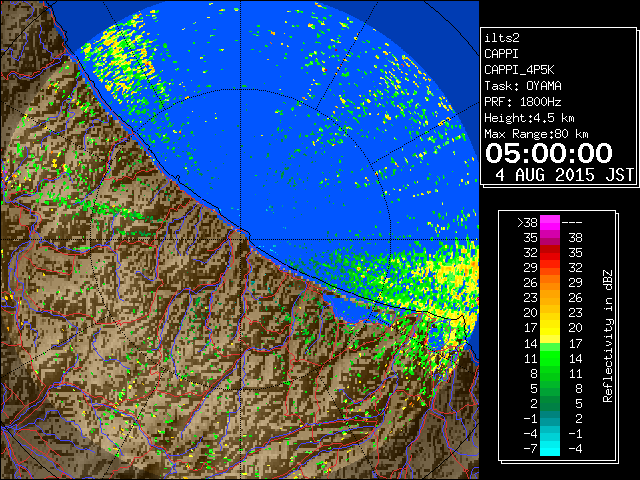Click the "ilts2" radar name text

(x=502, y=38)
